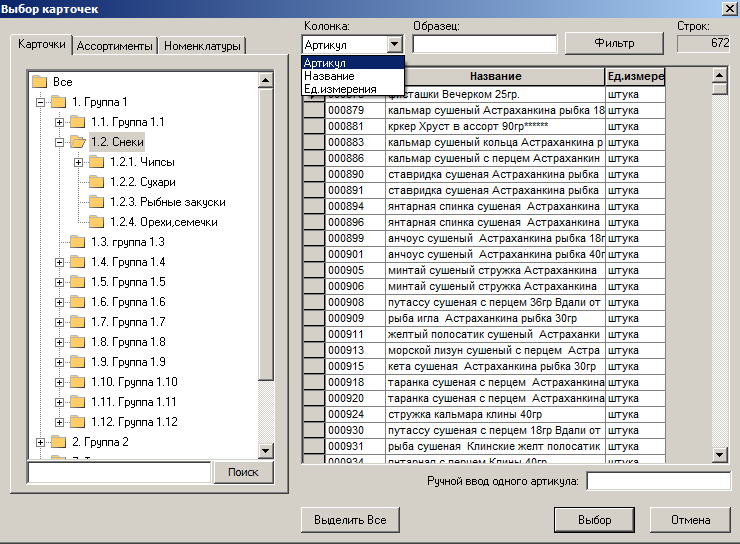Expand the '1.9. Группа 1.9' node
The image size is (740, 544).
pyautogui.click(x=59, y=362)
